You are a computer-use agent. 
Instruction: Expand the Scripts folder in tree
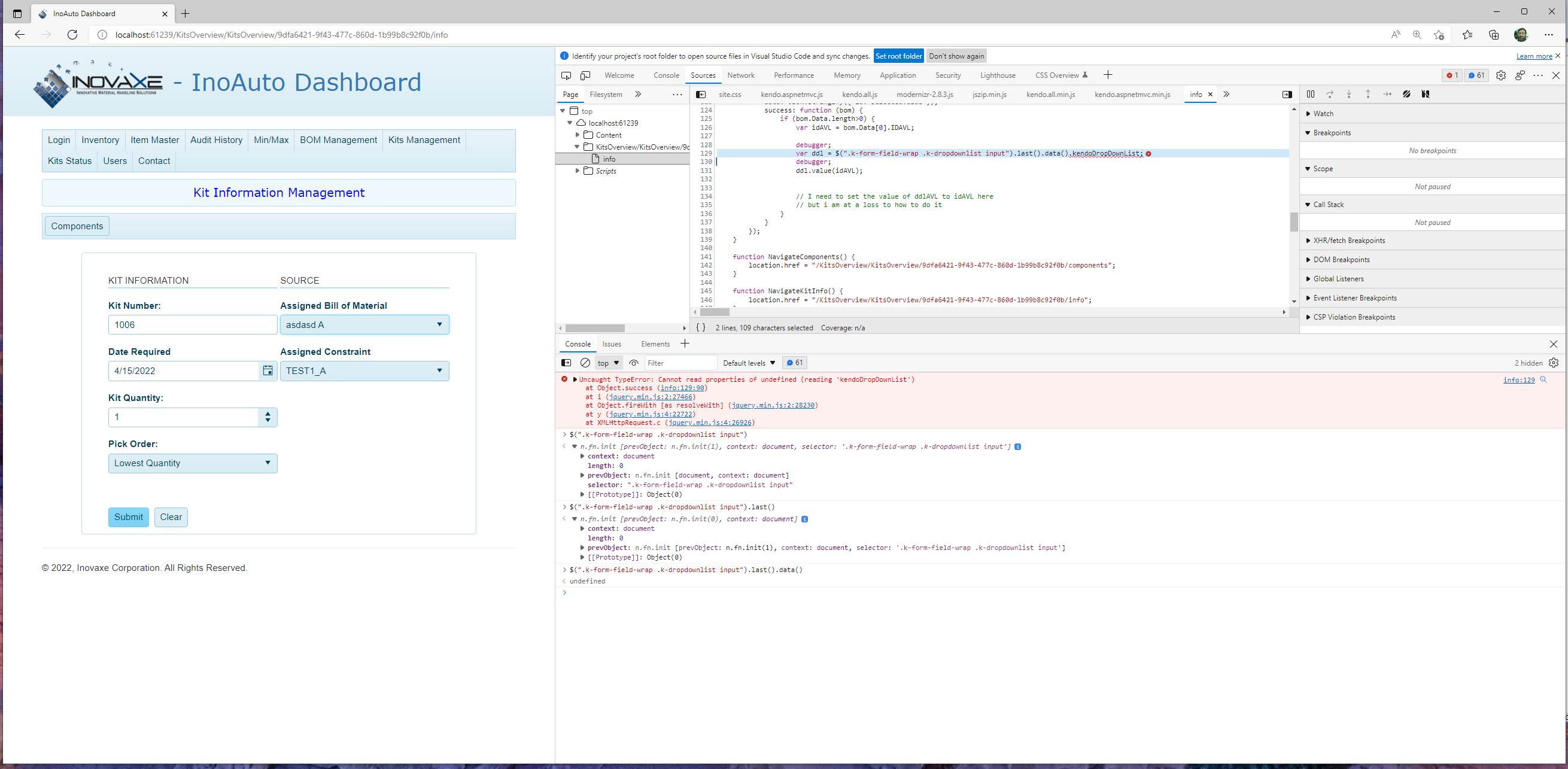578,171
